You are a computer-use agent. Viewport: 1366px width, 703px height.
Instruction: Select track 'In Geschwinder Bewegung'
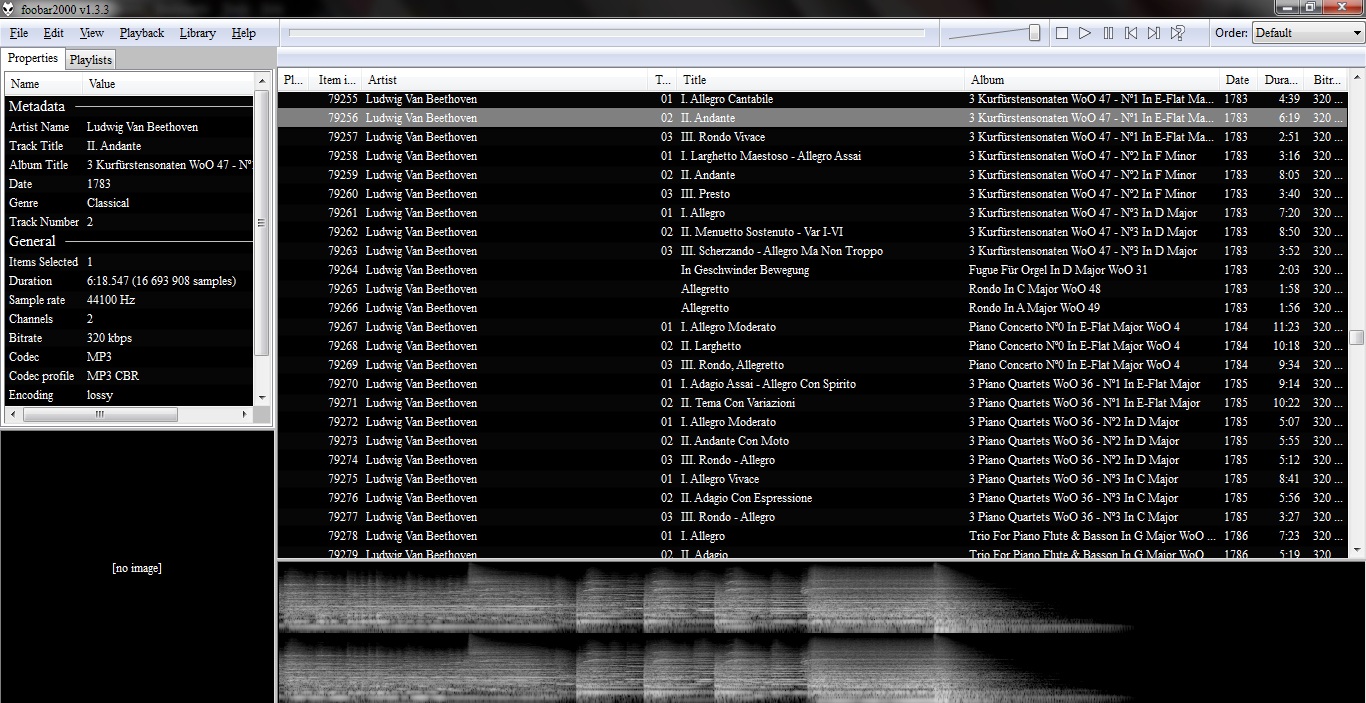tap(812, 270)
